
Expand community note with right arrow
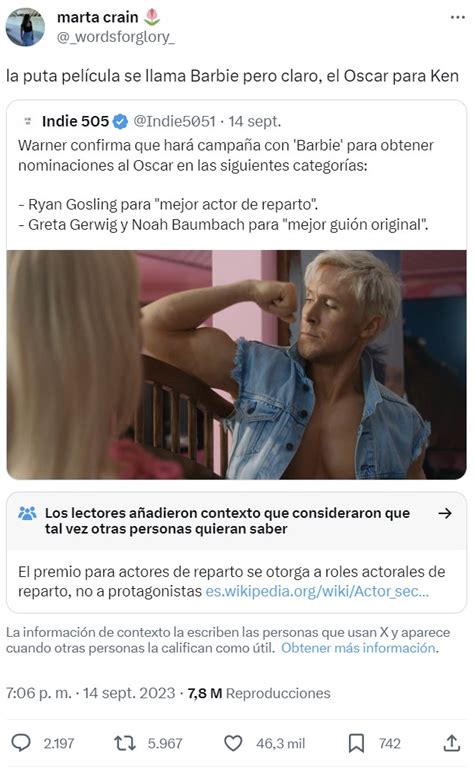point(445,513)
